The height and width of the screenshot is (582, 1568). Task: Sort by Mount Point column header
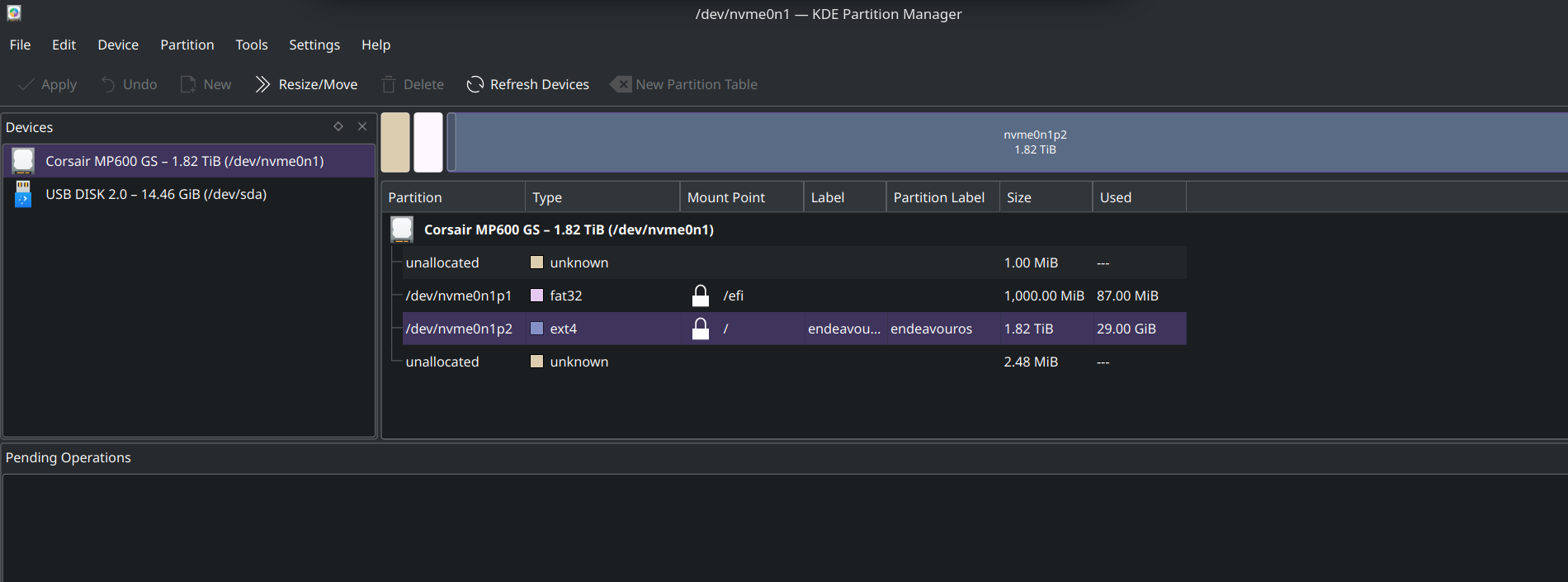click(x=742, y=197)
